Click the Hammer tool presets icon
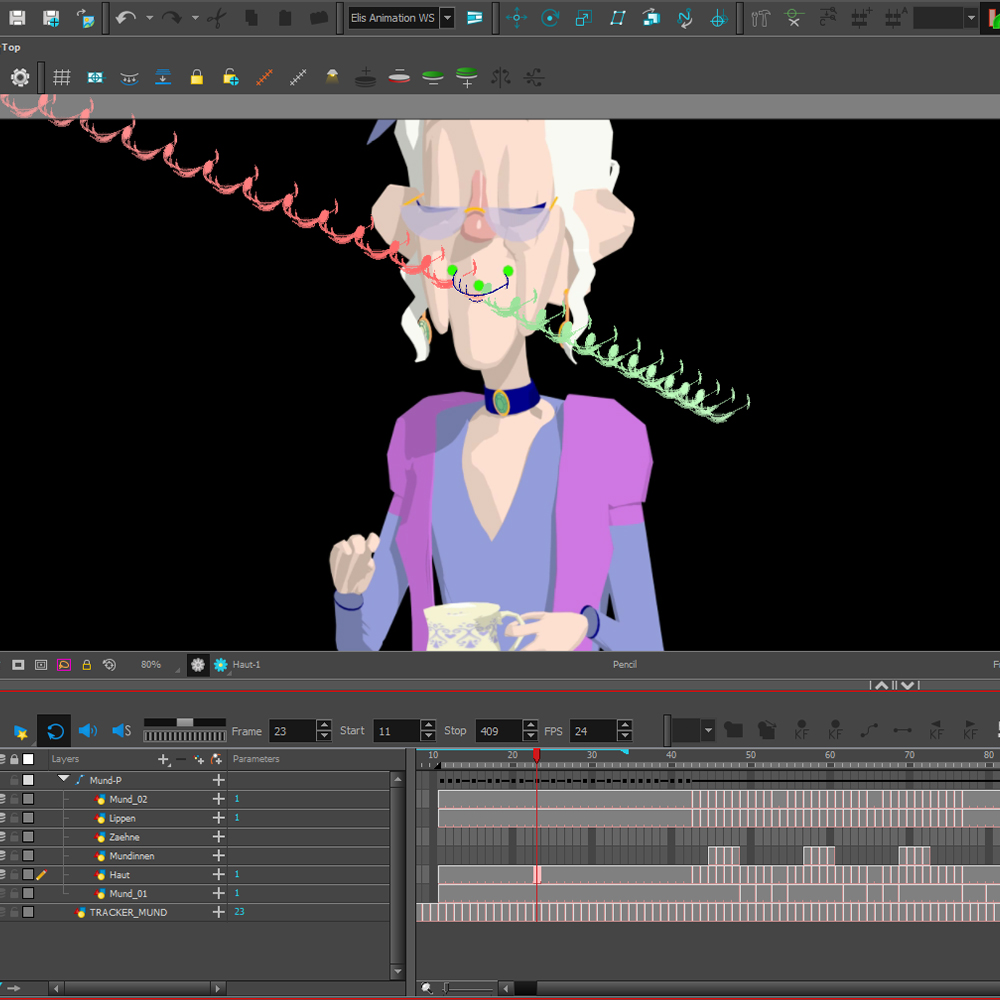The image size is (1000, 1000). pyautogui.click(x=760, y=18)
